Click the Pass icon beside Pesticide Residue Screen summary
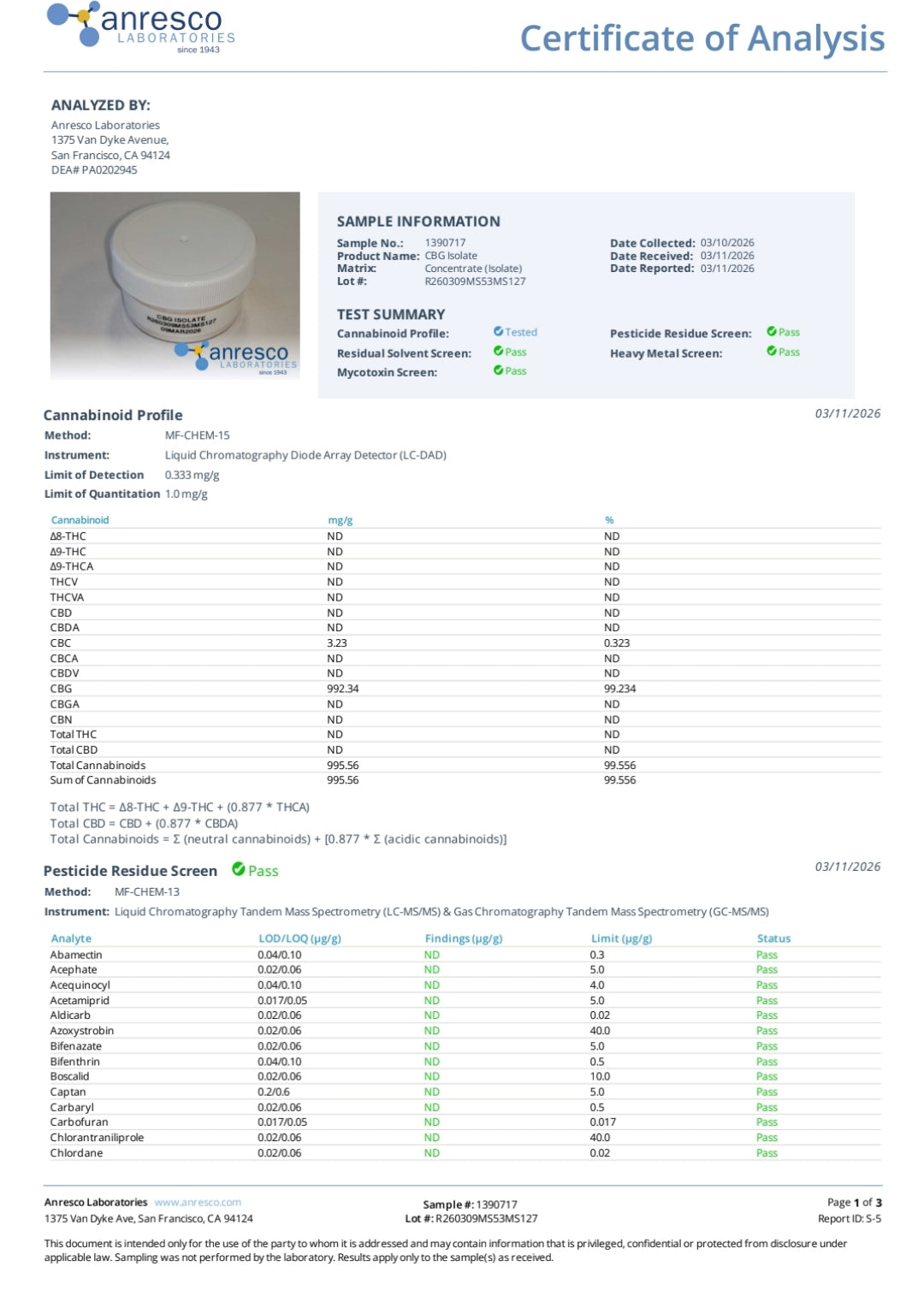 pos(772,332)
